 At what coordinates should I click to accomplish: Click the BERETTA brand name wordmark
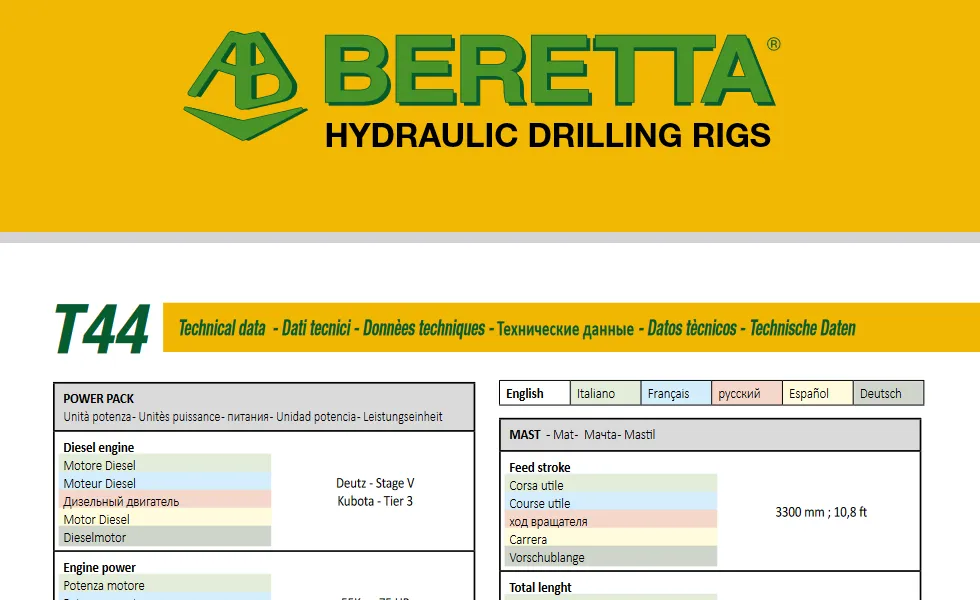(x=551, y=70)
